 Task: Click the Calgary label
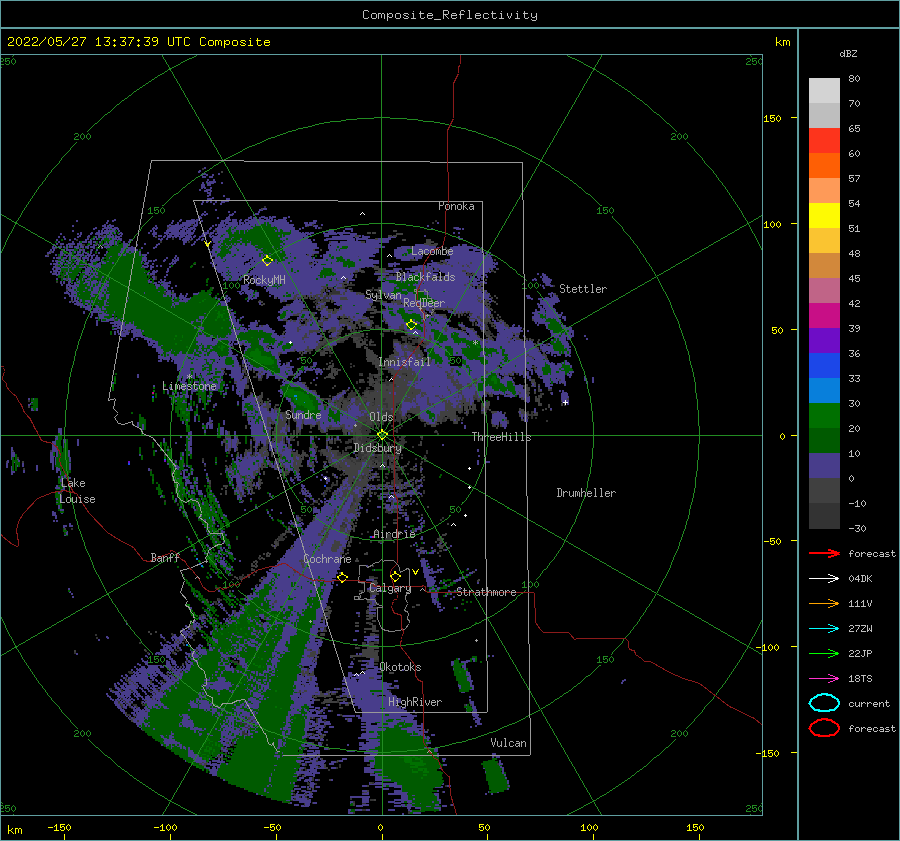(x=390, y=588)
